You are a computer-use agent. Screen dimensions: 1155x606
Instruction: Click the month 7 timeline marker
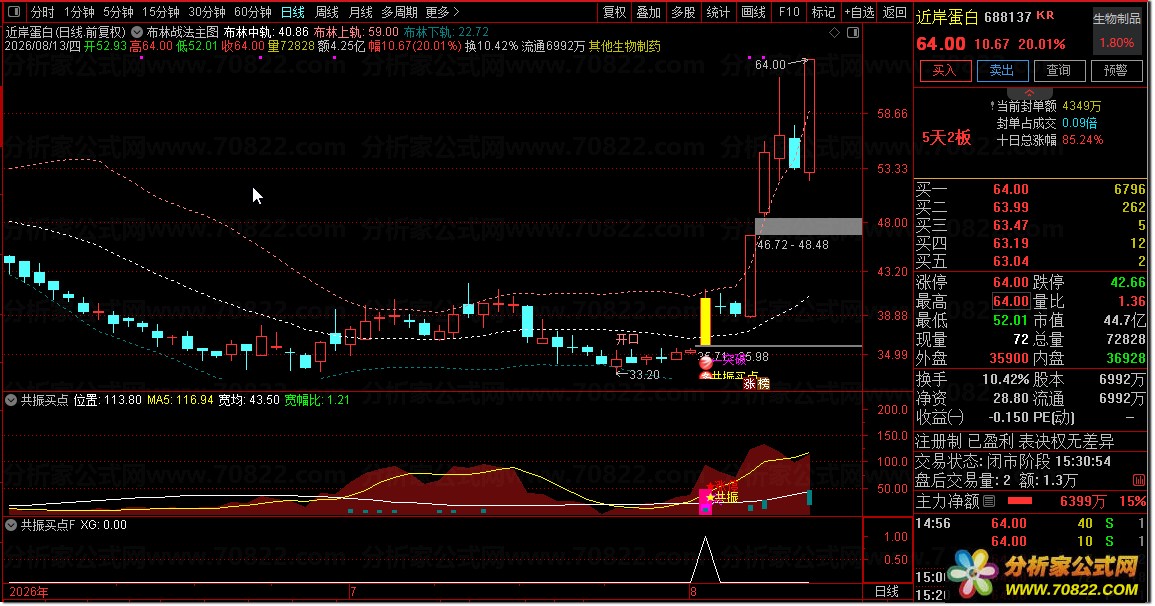(x=354, y=592)
